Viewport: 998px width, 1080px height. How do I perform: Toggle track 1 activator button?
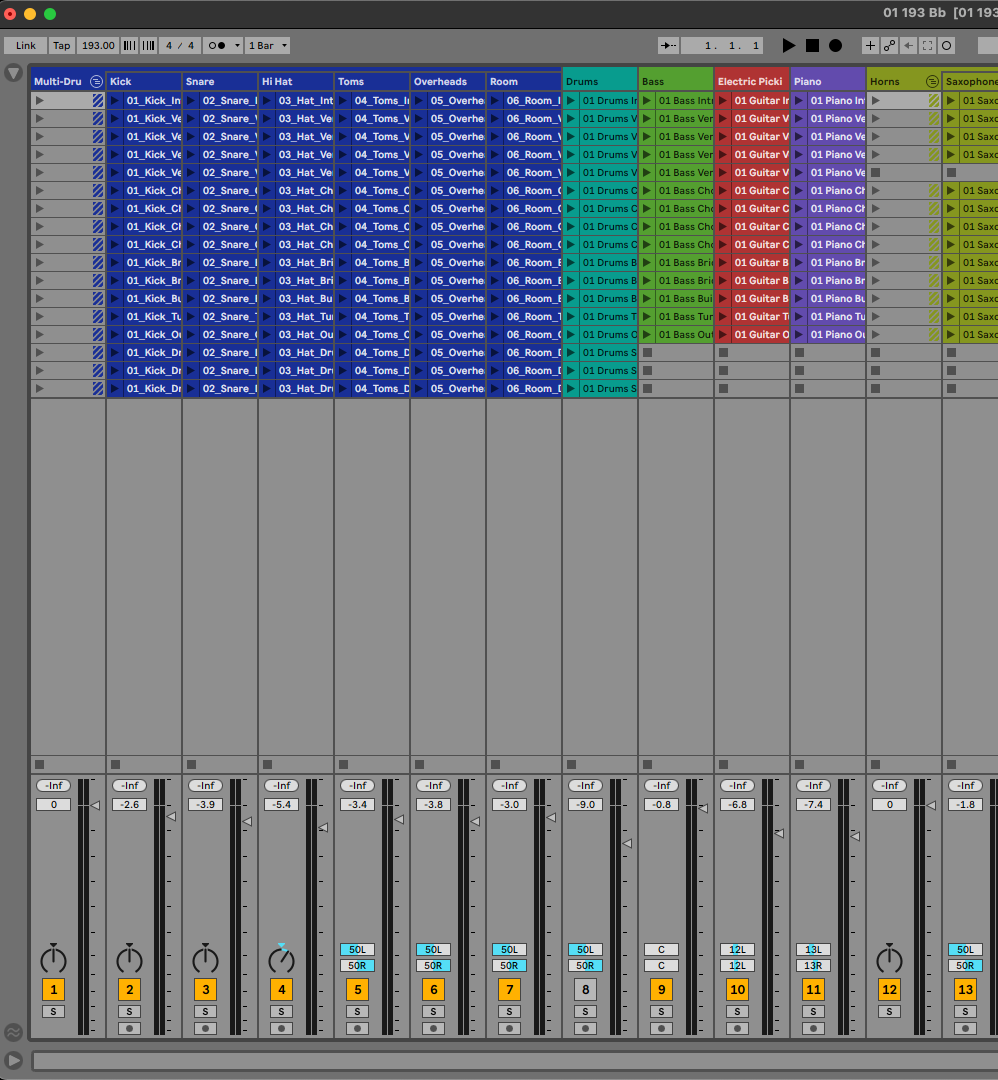tap(54, 990)
